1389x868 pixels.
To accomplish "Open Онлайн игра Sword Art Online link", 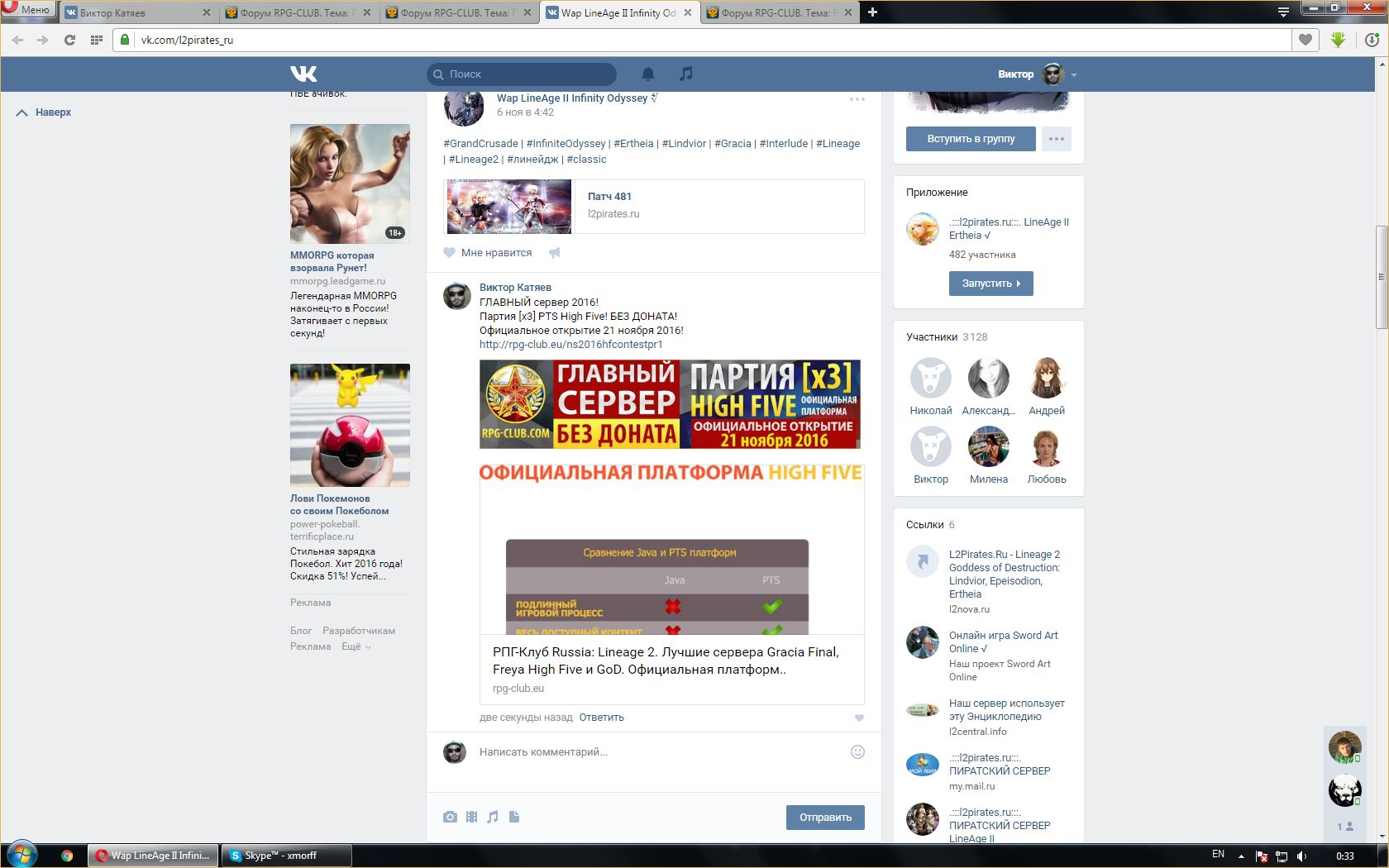I will pos(1003,642).
